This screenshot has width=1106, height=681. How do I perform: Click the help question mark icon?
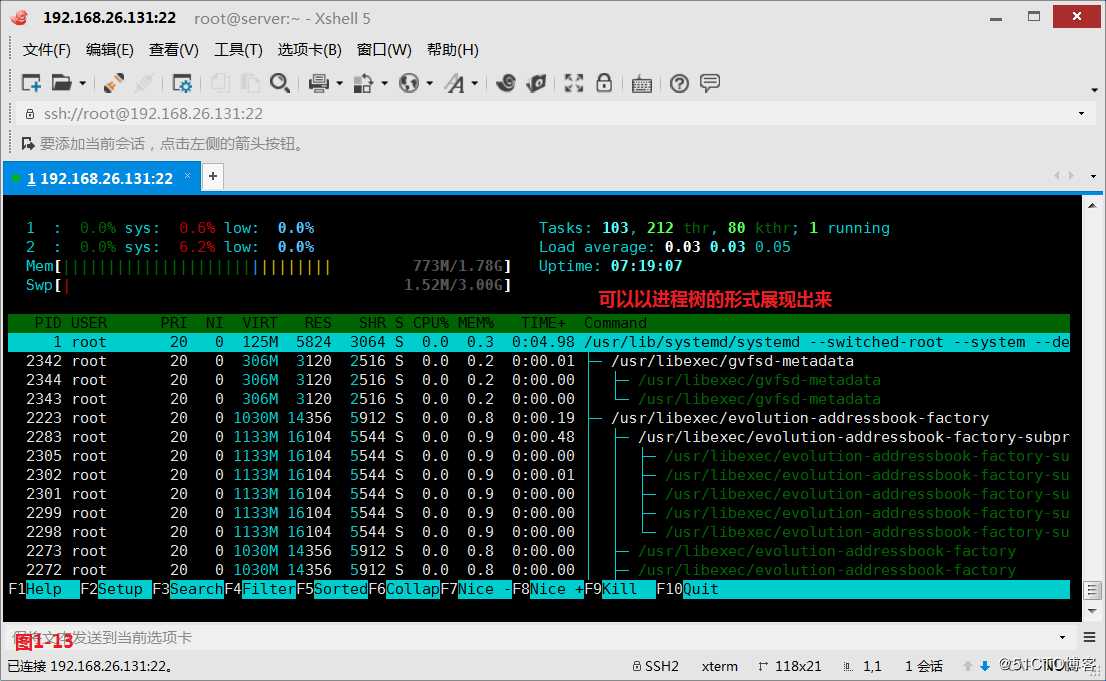coord(679,84)
